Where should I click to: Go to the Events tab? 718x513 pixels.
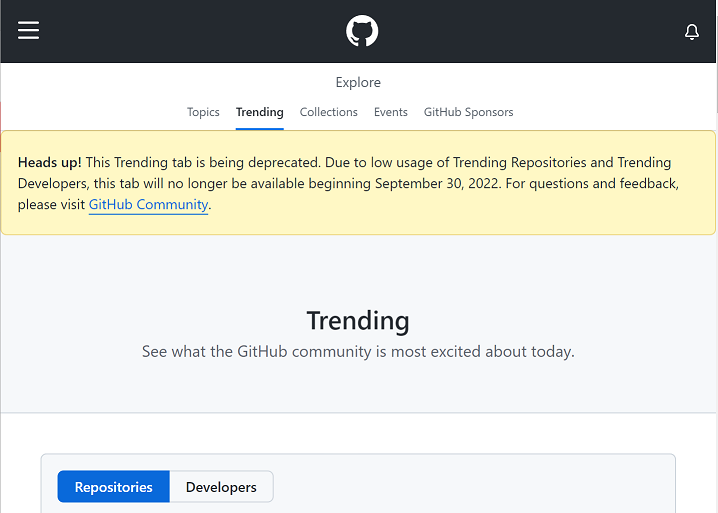click(x=390, y=112)
